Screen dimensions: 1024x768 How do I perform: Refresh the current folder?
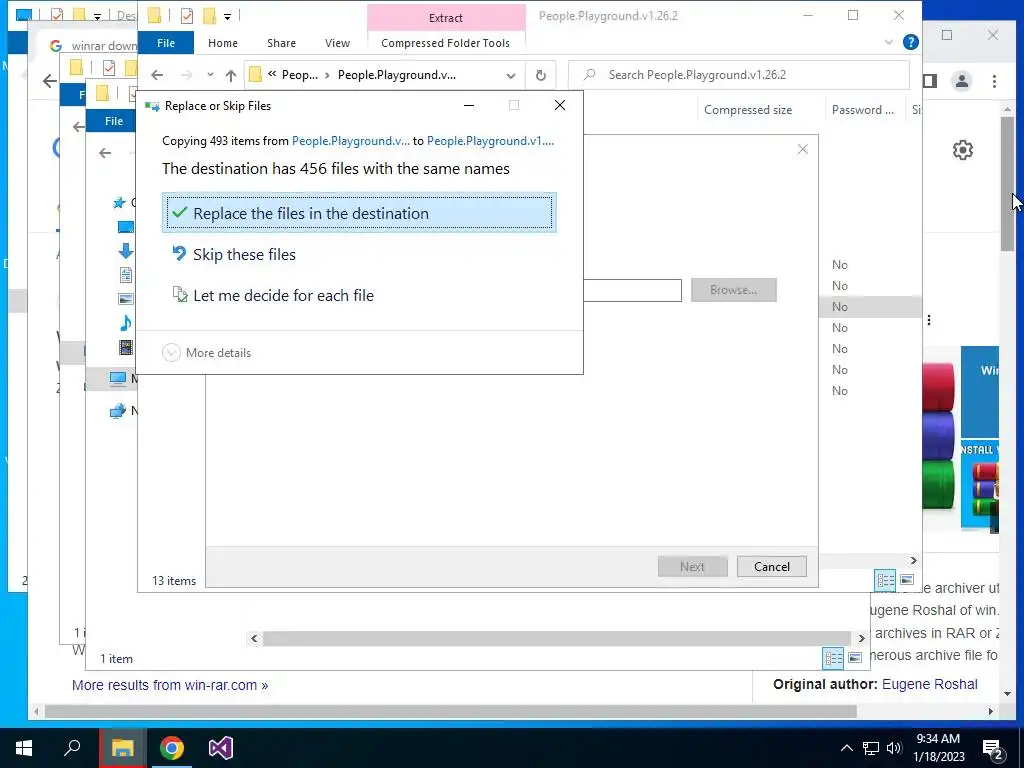pyautogui.click(x=541, y=75)
